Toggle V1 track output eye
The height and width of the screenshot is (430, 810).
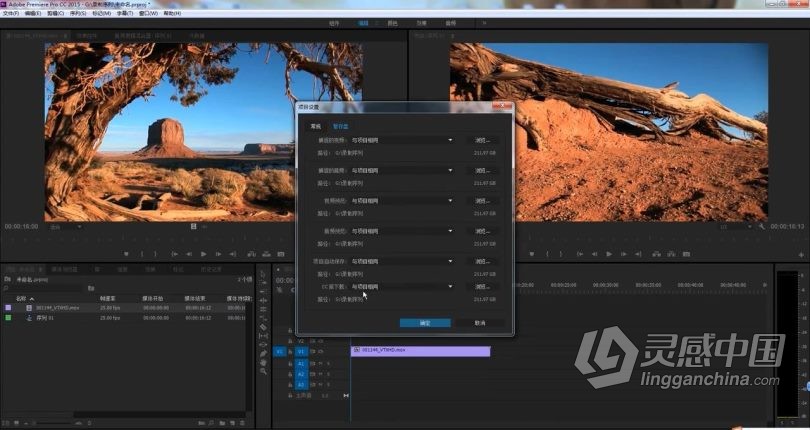pyautogui.click(x=320, y=351)
